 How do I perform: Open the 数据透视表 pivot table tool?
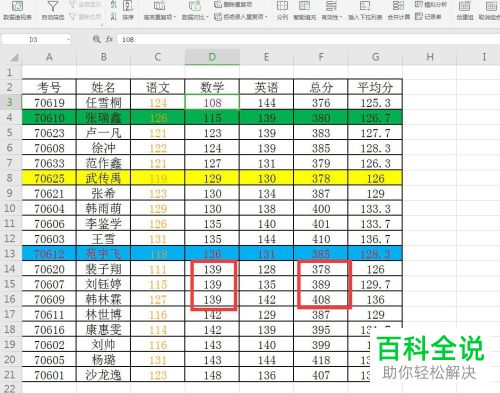[x=17, y=10]
